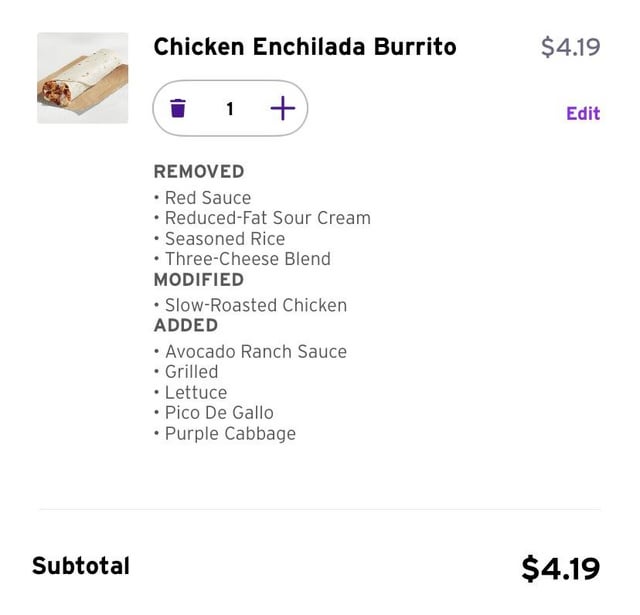
Task: Click the Three-Cheese Blend entry
Action: pos(247,259)
